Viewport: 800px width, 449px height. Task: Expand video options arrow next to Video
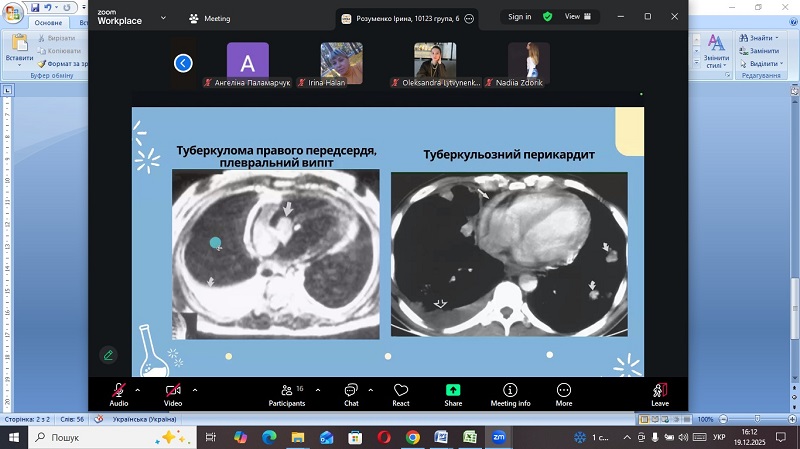click(x=195, y=389)
